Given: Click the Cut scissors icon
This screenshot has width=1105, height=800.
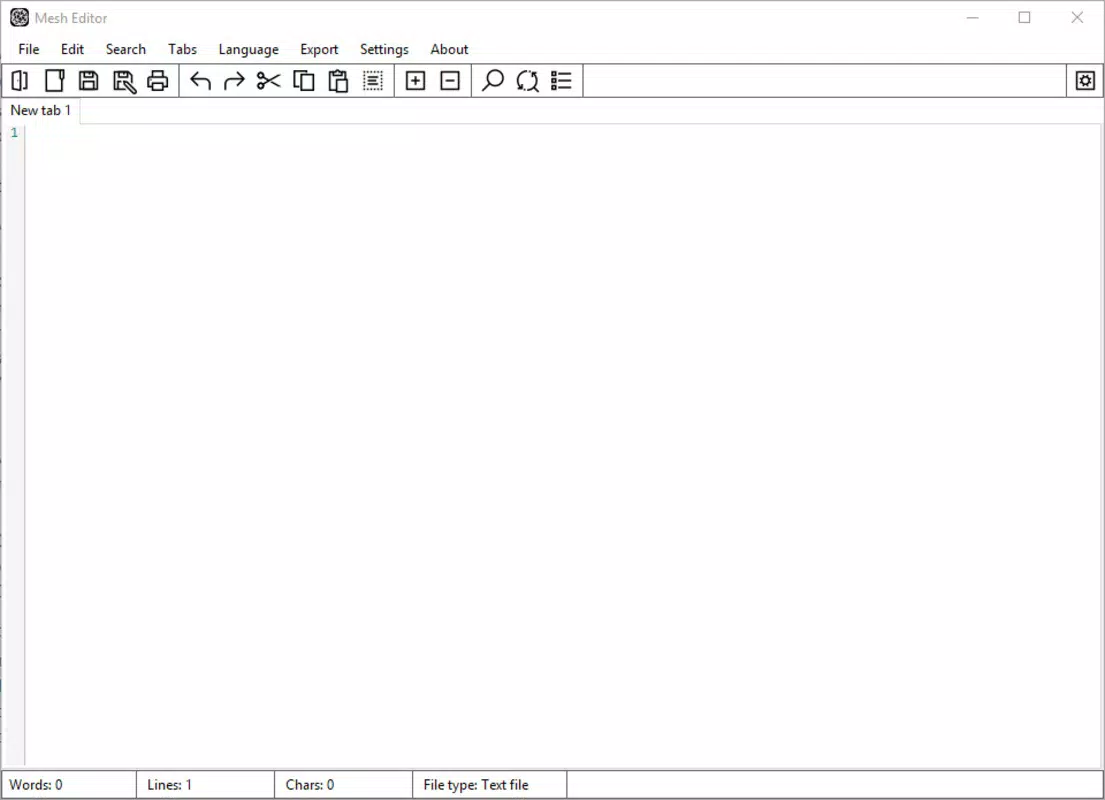Looking at the screenshot, I should [268, 80].
